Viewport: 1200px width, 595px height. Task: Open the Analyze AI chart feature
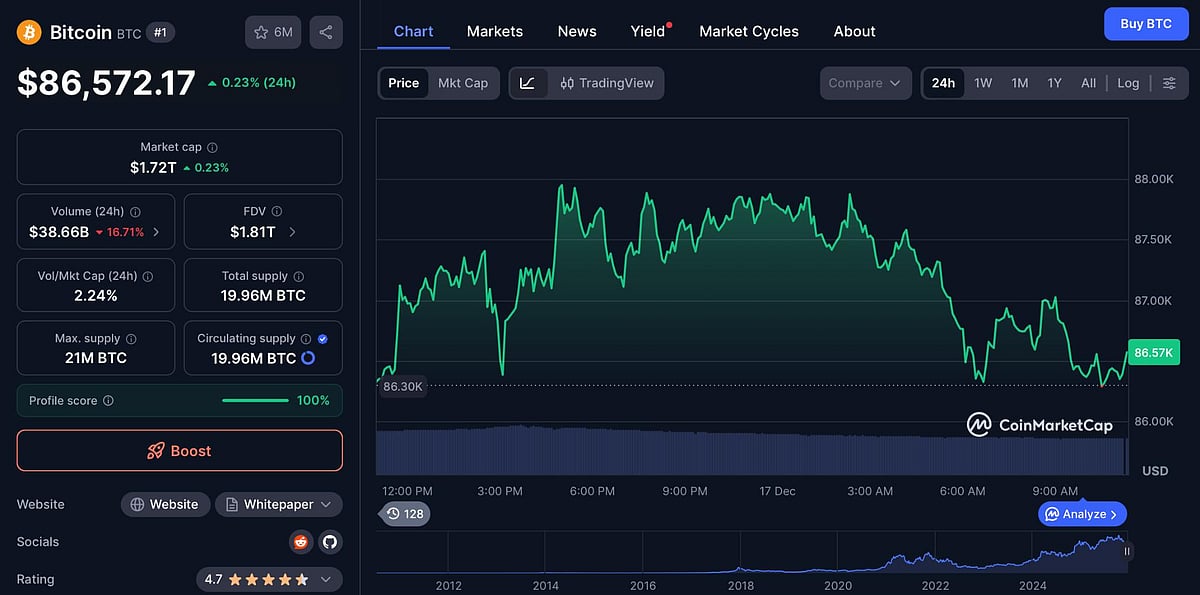[1081, 513]
